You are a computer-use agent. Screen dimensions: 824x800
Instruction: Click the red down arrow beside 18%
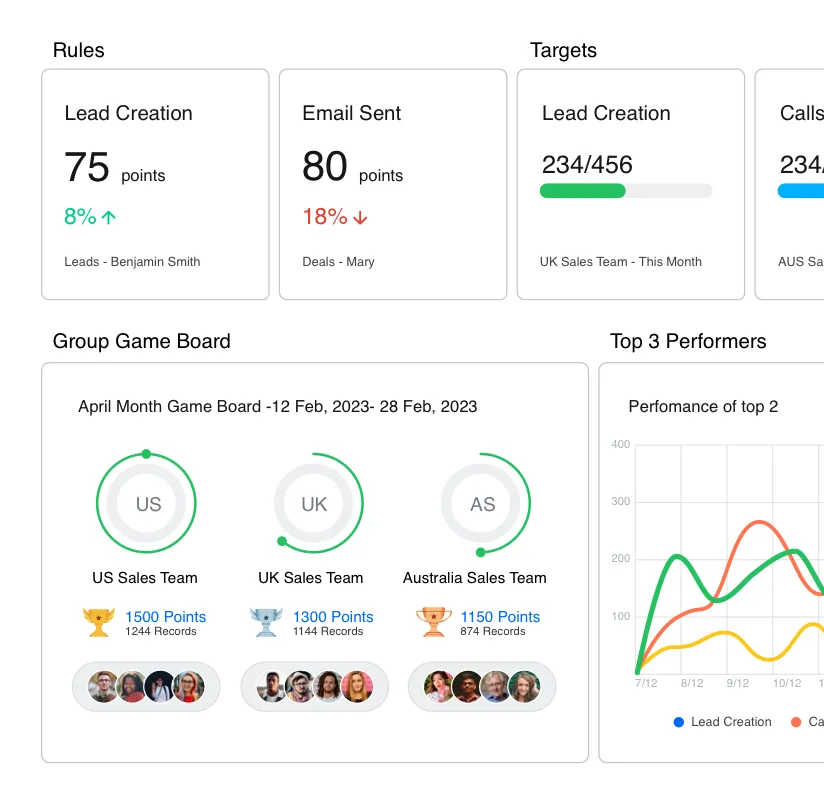(360, 217)
